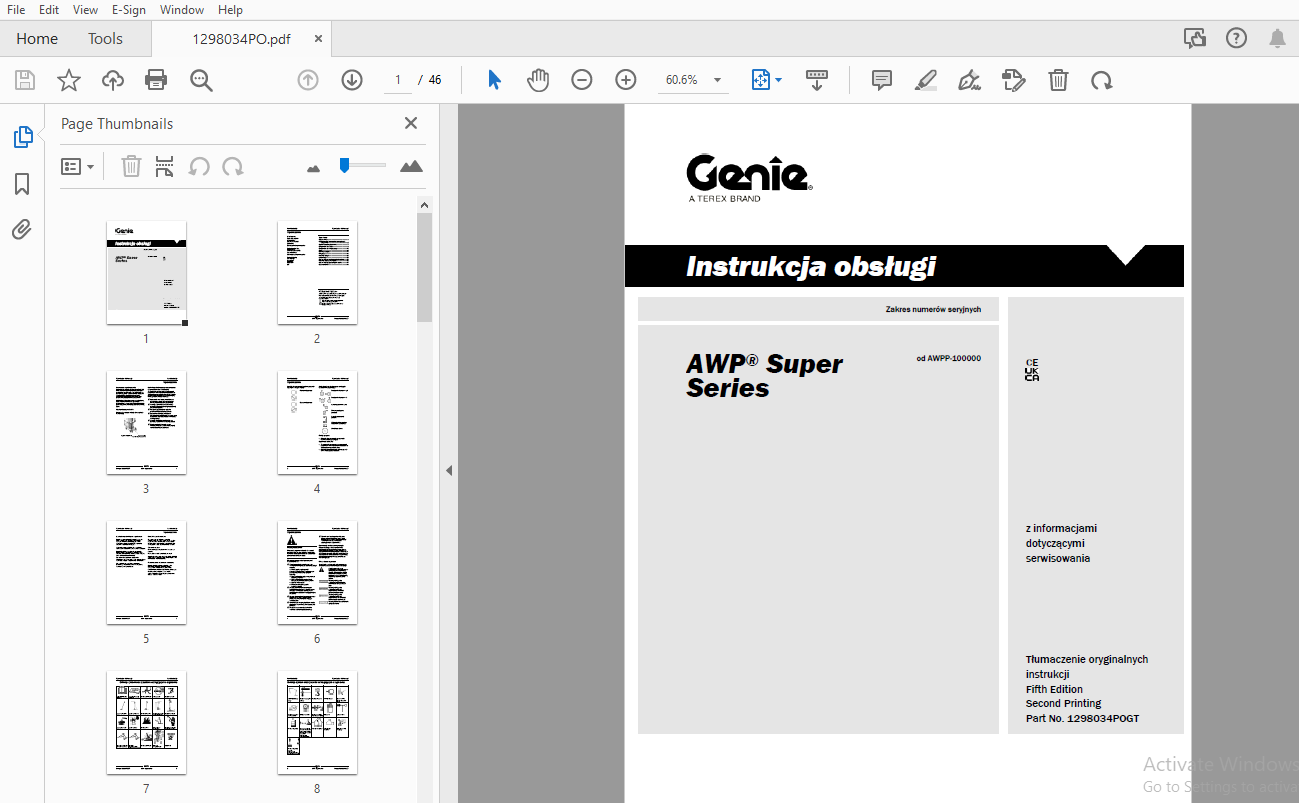Viewport: 1299px width, 803px height.
Task: Click the 'od AWPP-100000' serial text
Action: [949, 358]
